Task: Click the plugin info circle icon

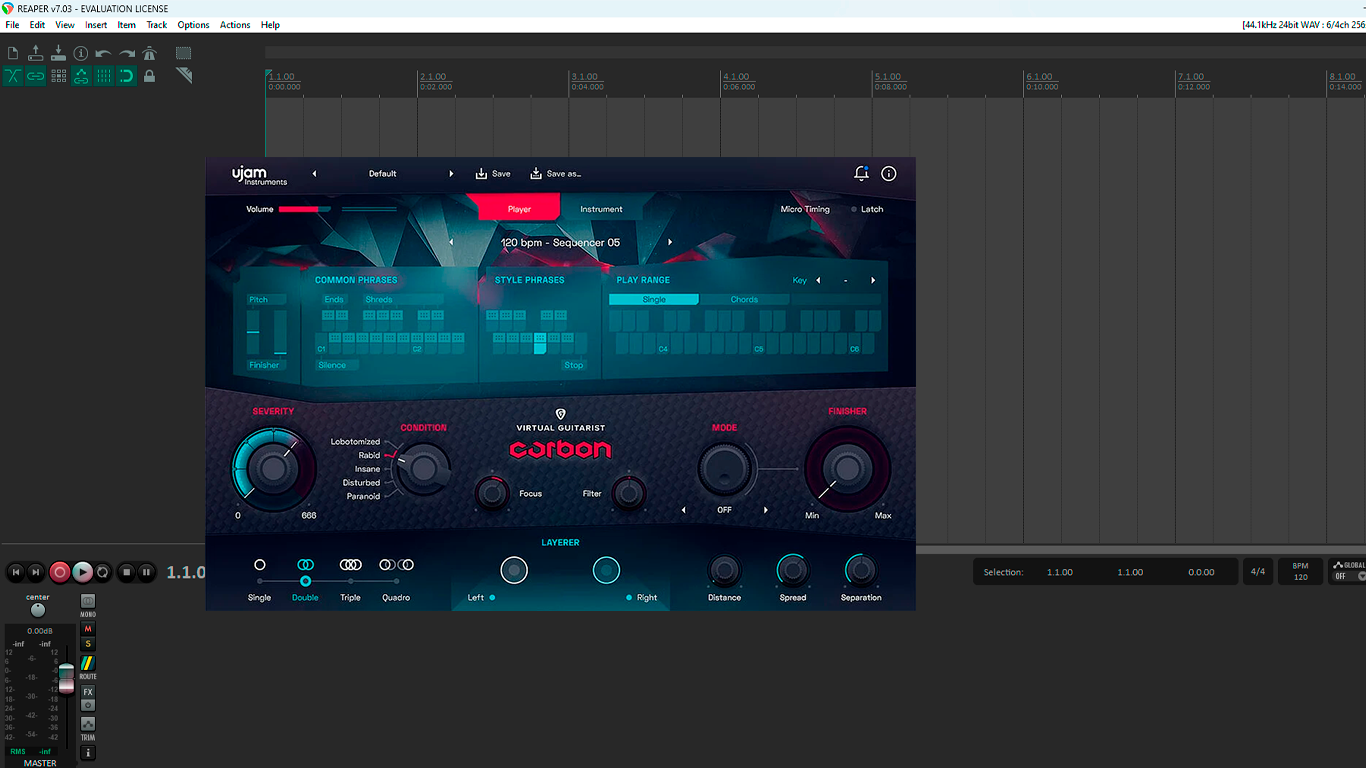Action: (x=889, y=173)
